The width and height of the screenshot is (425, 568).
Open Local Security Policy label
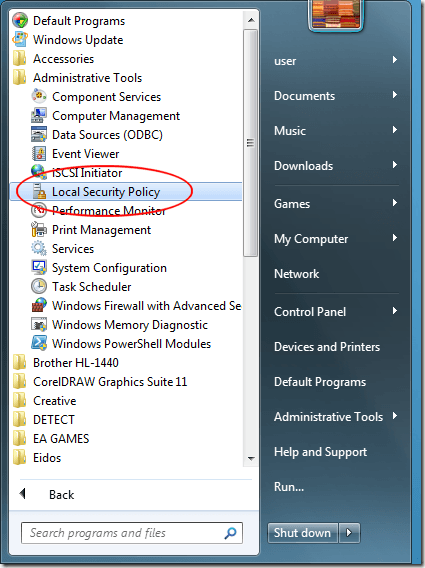(106, 192)
